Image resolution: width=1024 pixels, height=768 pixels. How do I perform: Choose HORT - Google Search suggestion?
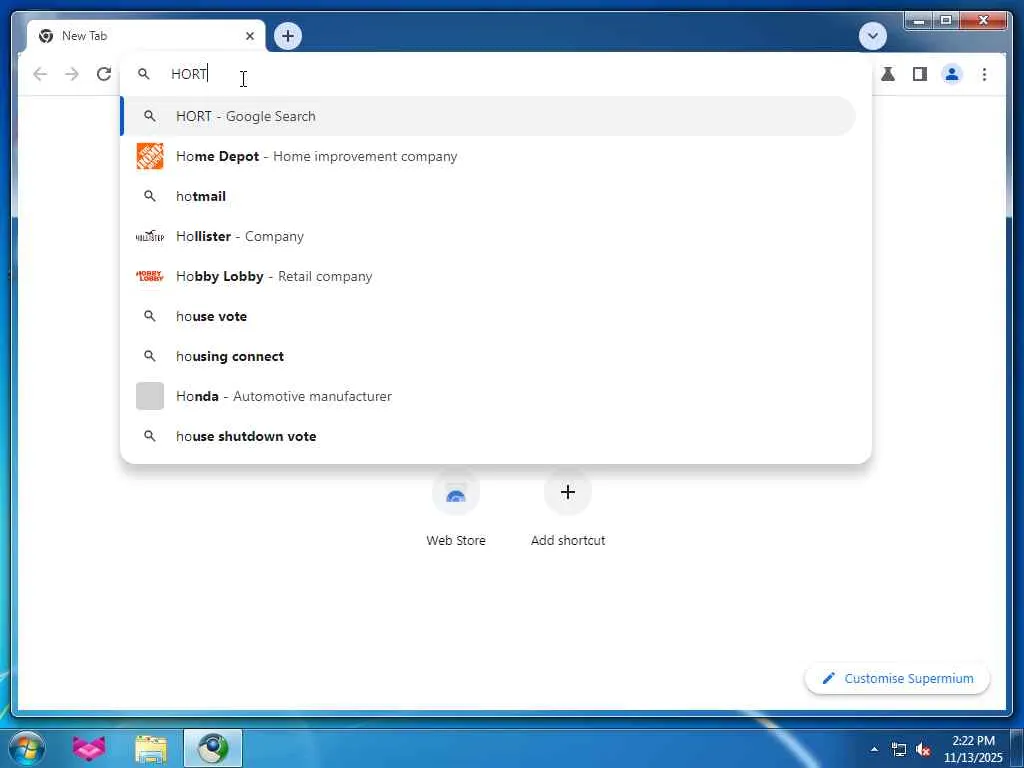[x=488, y=116]
